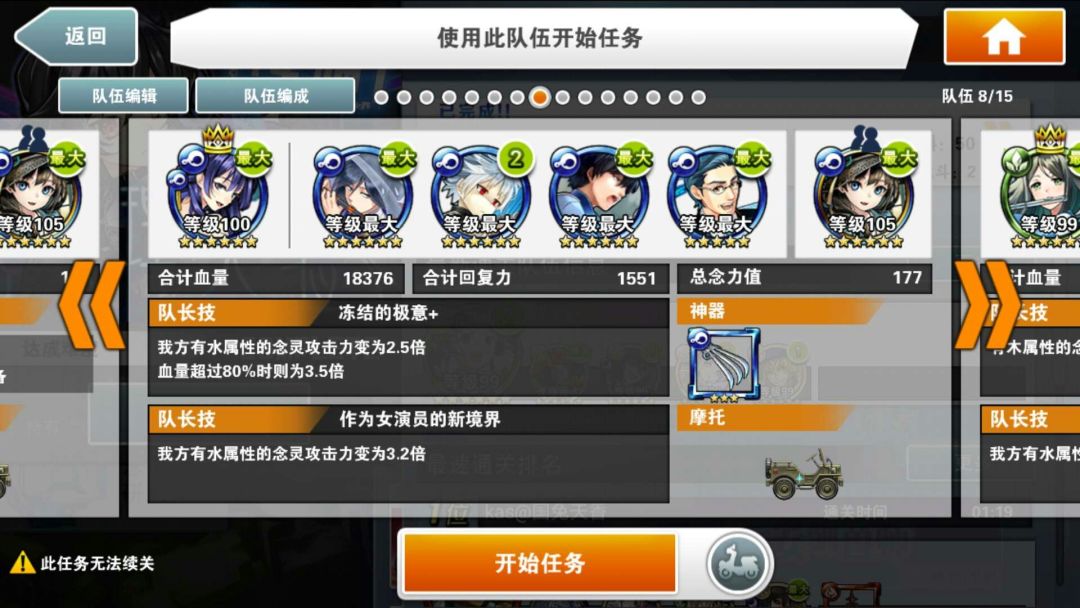Select the last team page dot

698,98
